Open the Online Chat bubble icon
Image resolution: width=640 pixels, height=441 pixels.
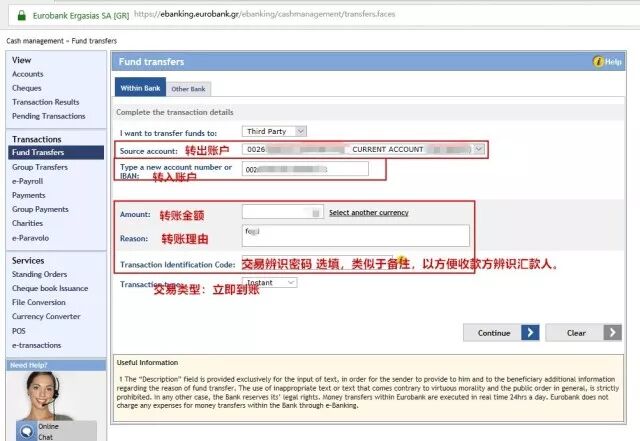26,432
